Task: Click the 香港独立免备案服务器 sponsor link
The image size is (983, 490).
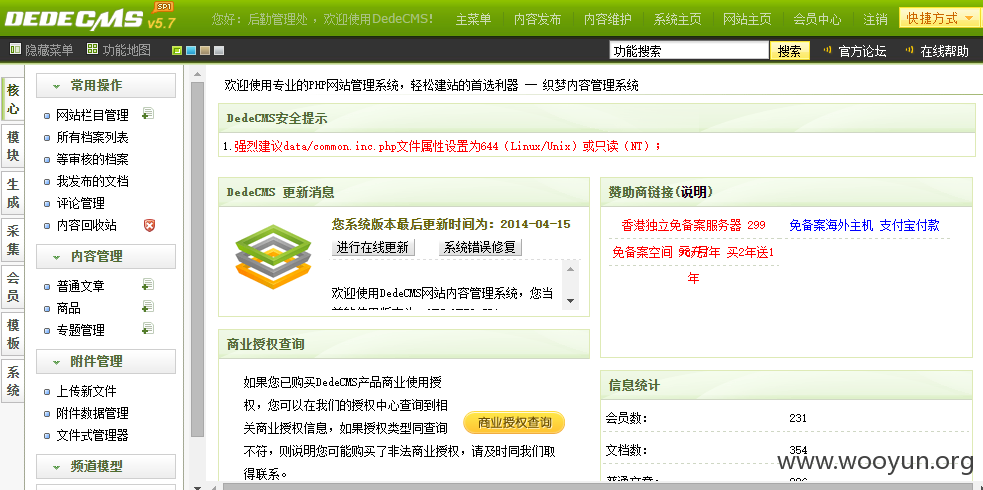Action: (693, 226)
